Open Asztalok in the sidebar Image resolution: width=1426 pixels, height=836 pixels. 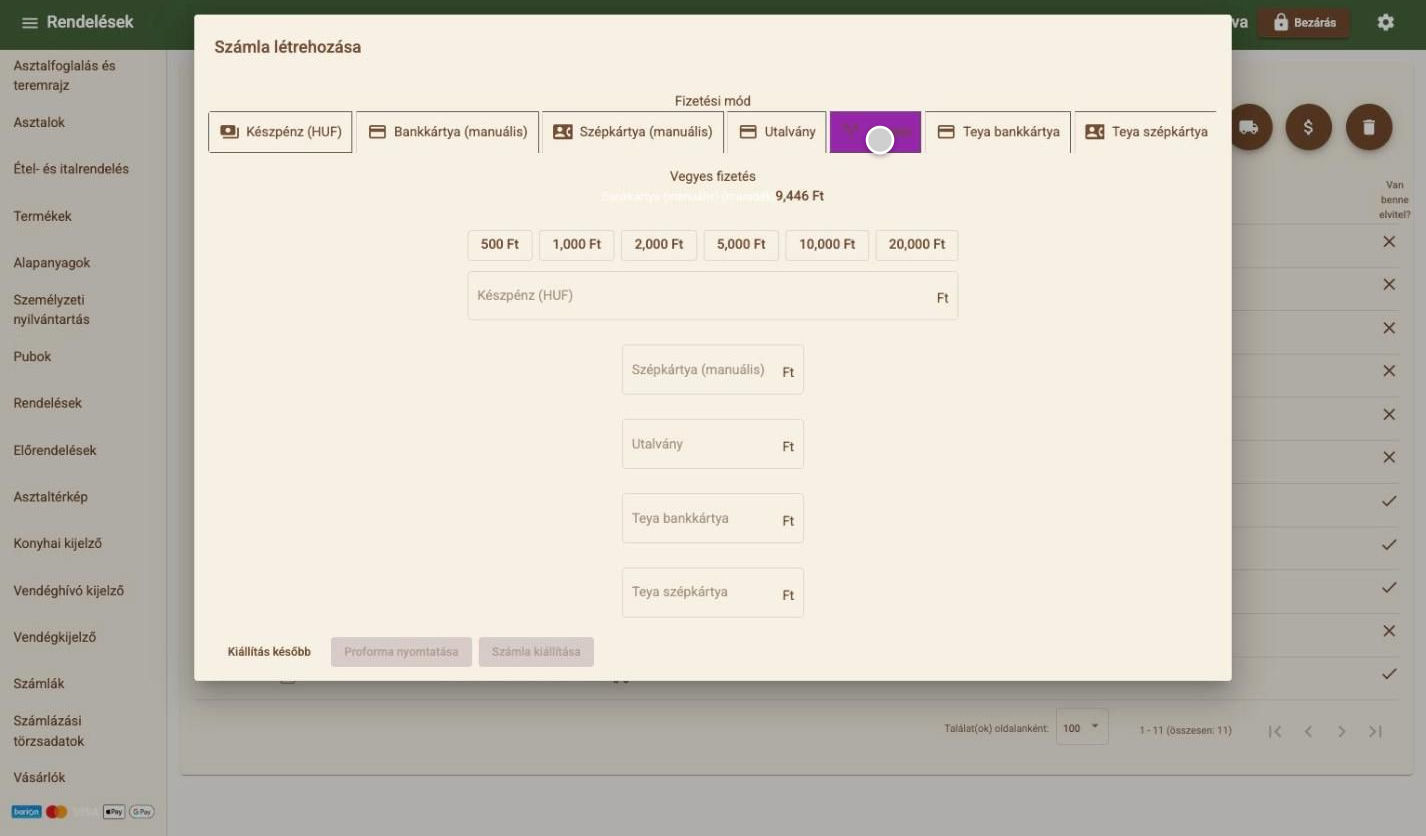[39, 123]
